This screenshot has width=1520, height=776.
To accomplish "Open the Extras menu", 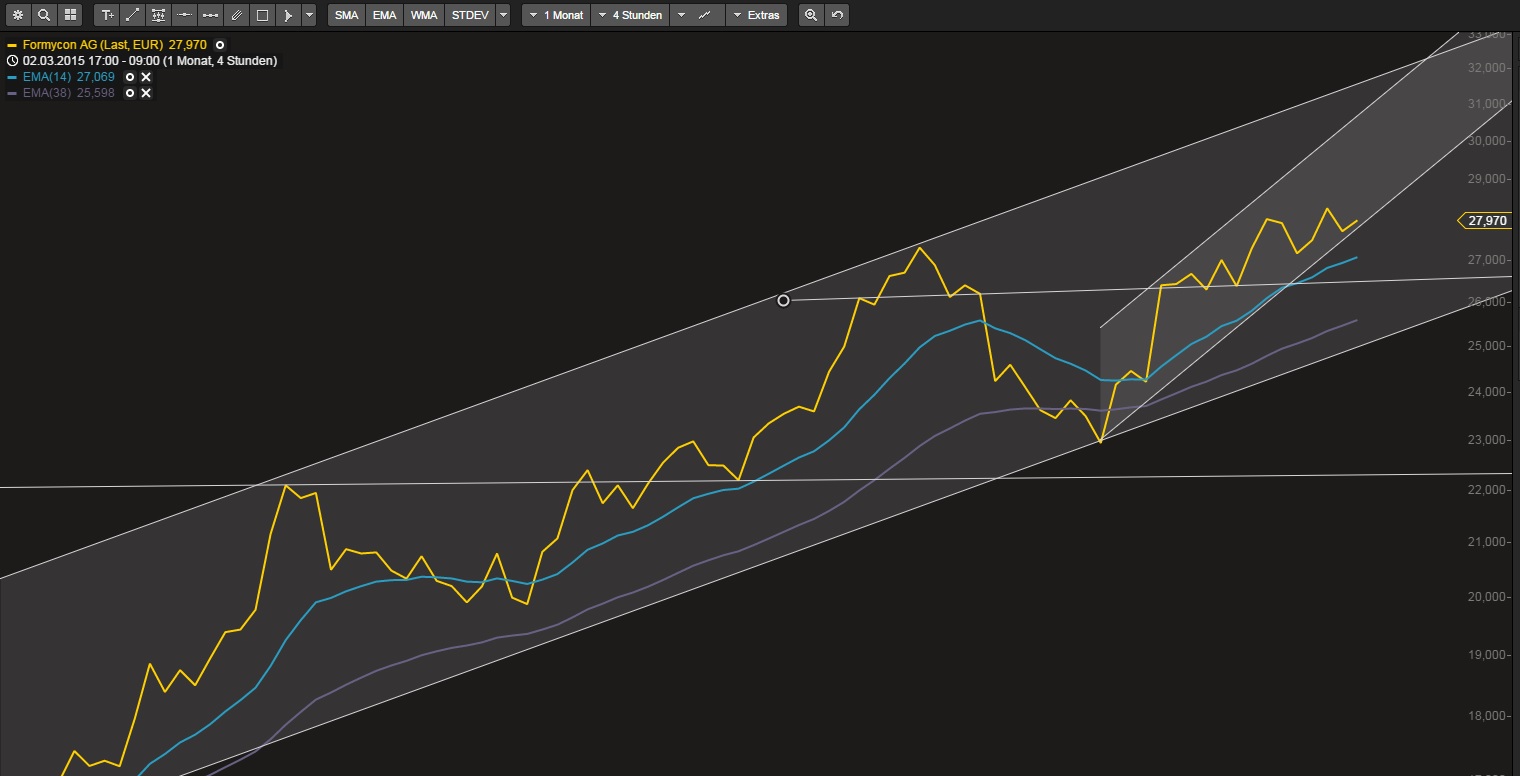I will (756, 15).
